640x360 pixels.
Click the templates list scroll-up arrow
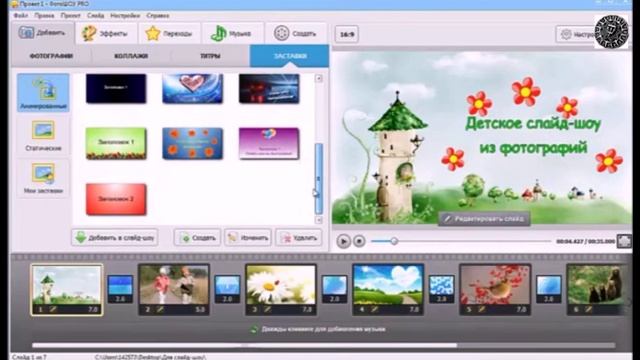[319, 78]
